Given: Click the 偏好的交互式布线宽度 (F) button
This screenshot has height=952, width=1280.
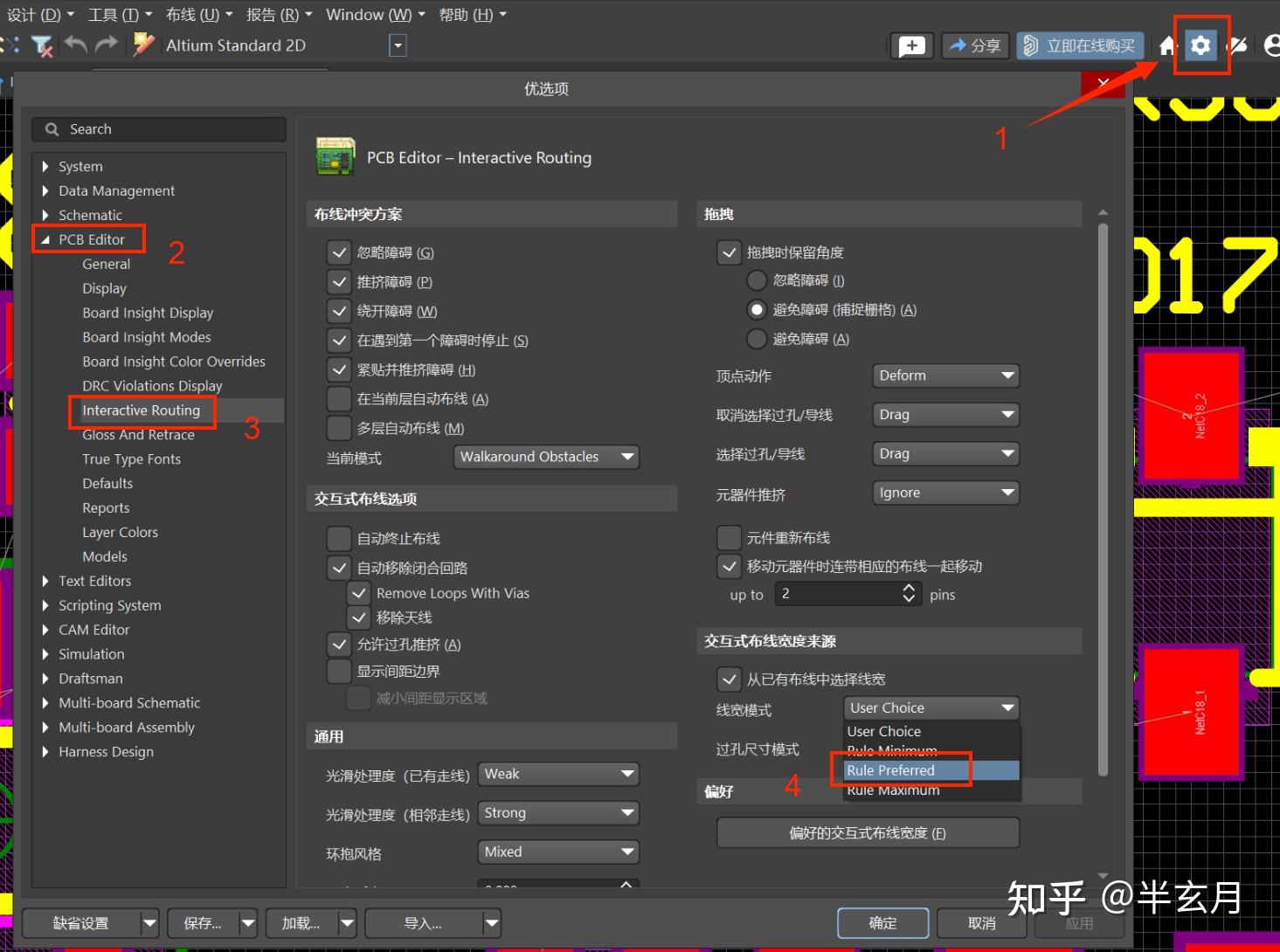Looking at the screenshot, I should tap(868, 833).
